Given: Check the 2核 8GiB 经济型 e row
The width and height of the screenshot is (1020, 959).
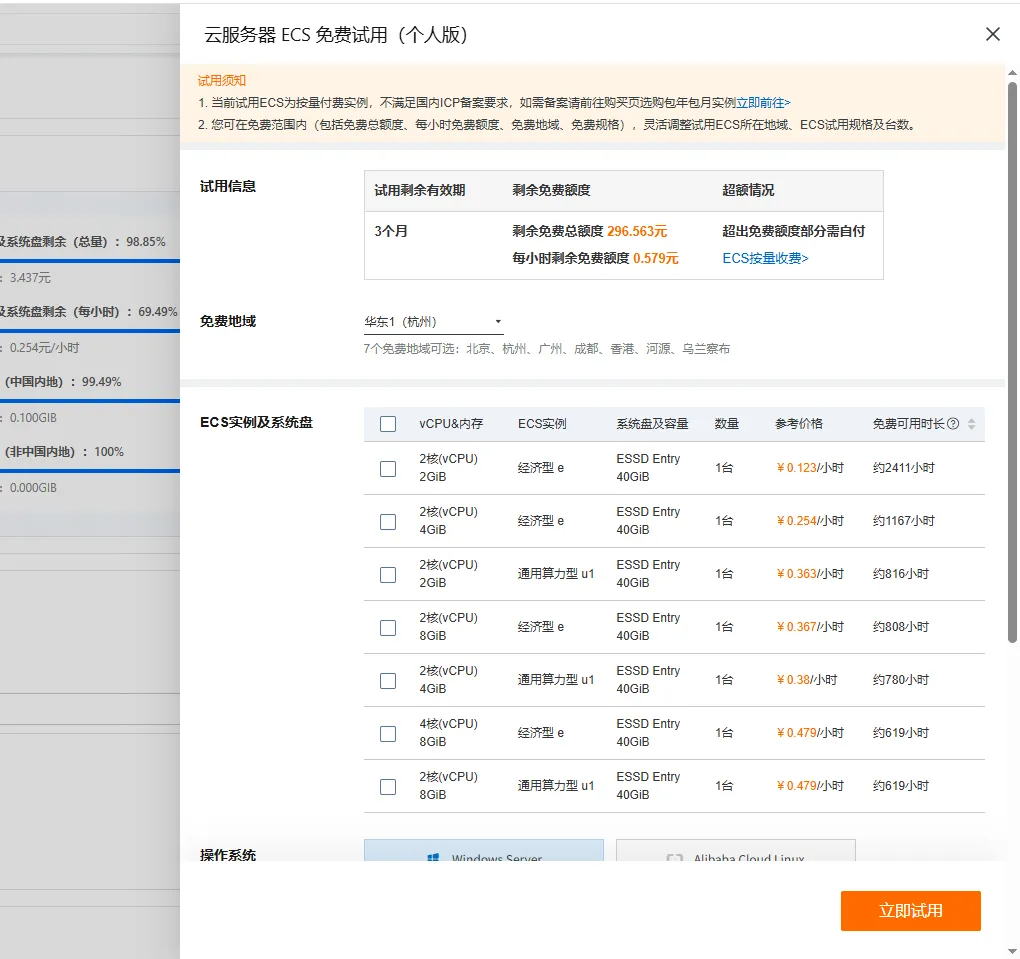Looking at the screenshot, I should pyautogui.click(x=388, y=627).
